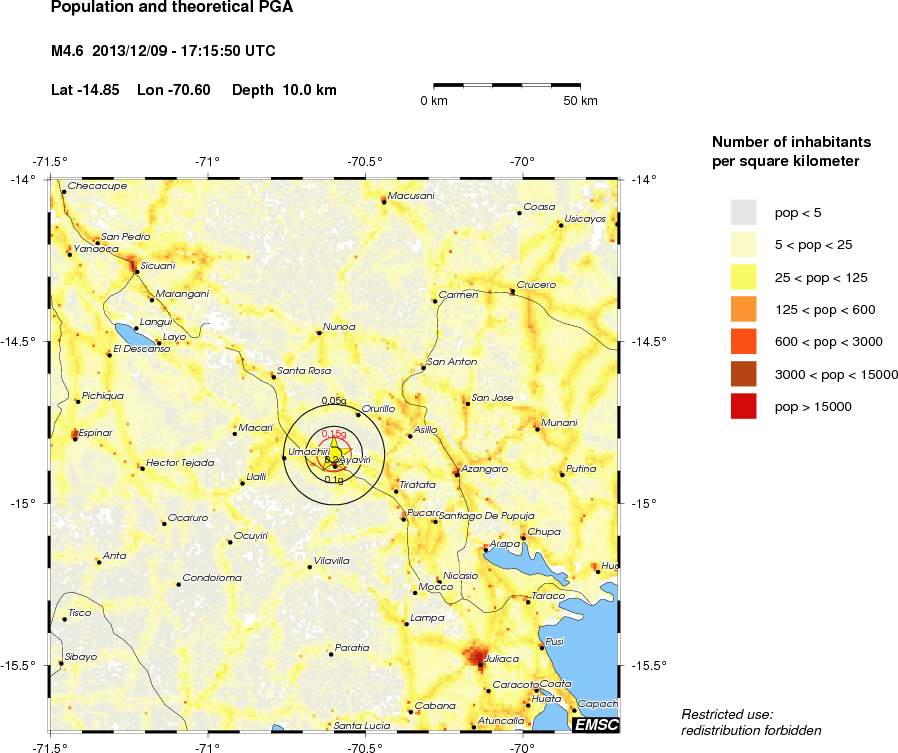Click the EMSC logo on the map
Screen dimensions: 898x753
tap(596, 724)
